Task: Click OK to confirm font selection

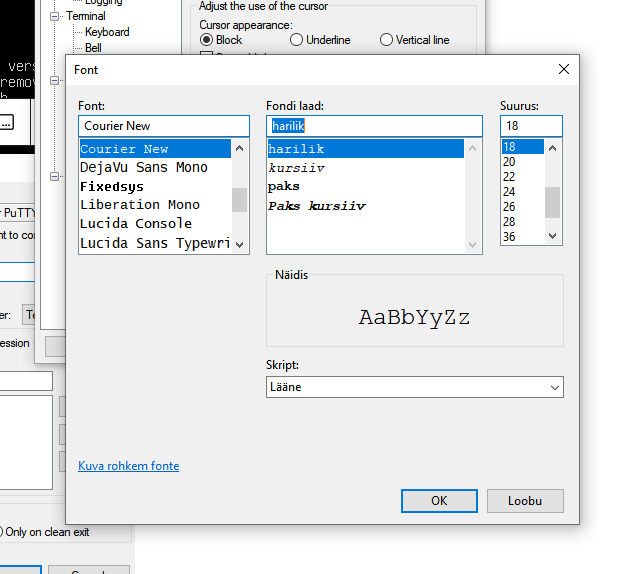Action: pyautogui.click(x=439, y=500)
